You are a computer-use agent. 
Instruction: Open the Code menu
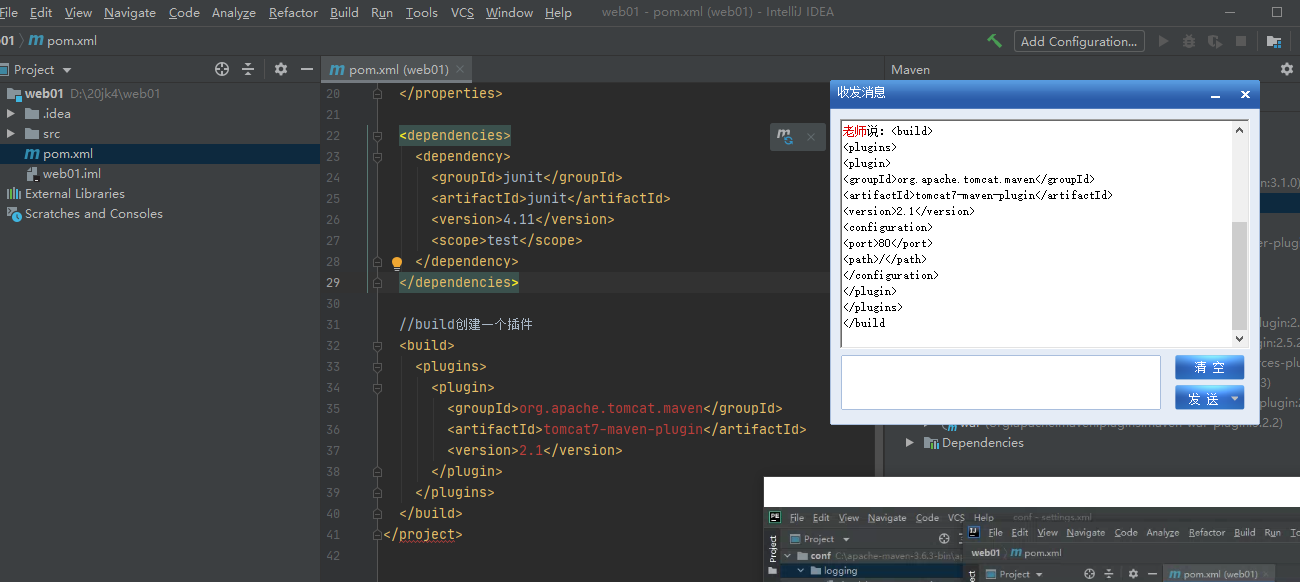tap(184, 13)
